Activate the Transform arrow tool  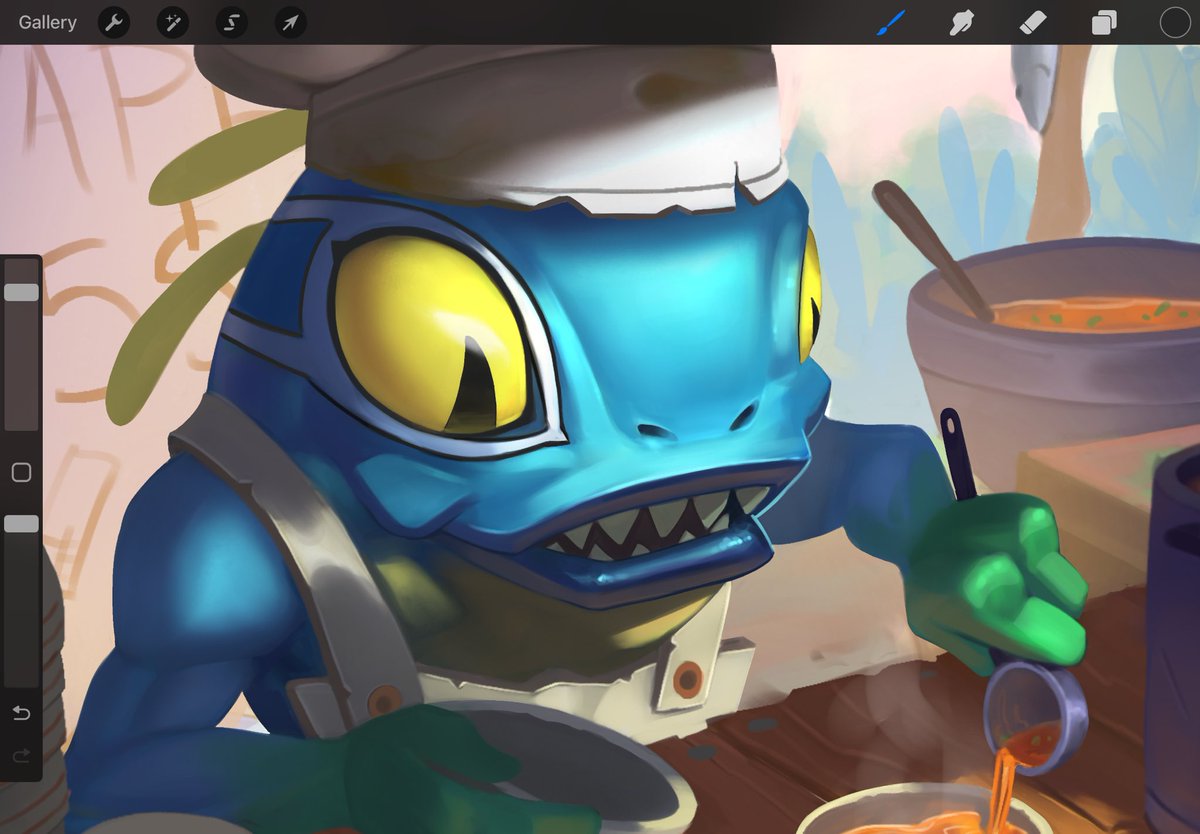coord(291,22)
